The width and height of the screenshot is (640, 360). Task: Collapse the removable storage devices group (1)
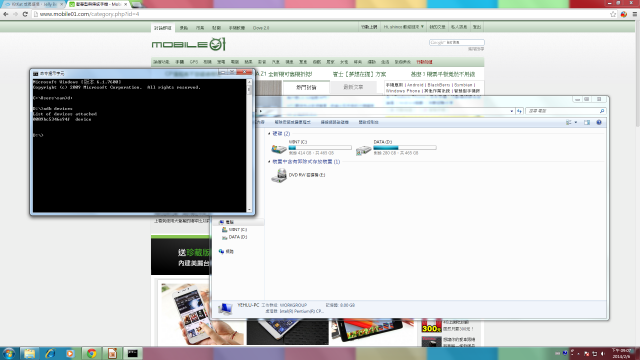(x=269, y=162)
